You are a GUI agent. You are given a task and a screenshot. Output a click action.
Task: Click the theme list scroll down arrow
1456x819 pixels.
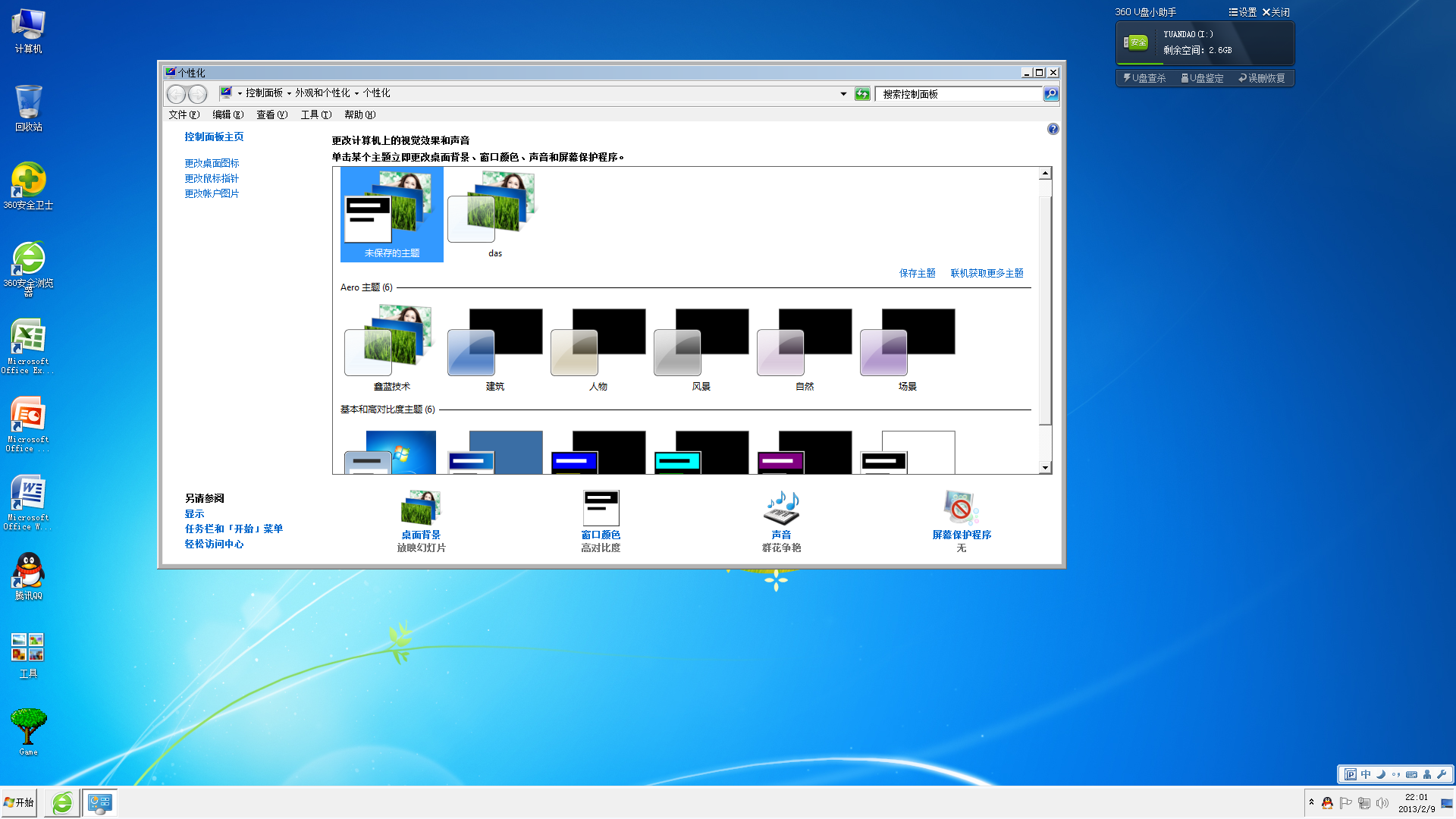1045,468
